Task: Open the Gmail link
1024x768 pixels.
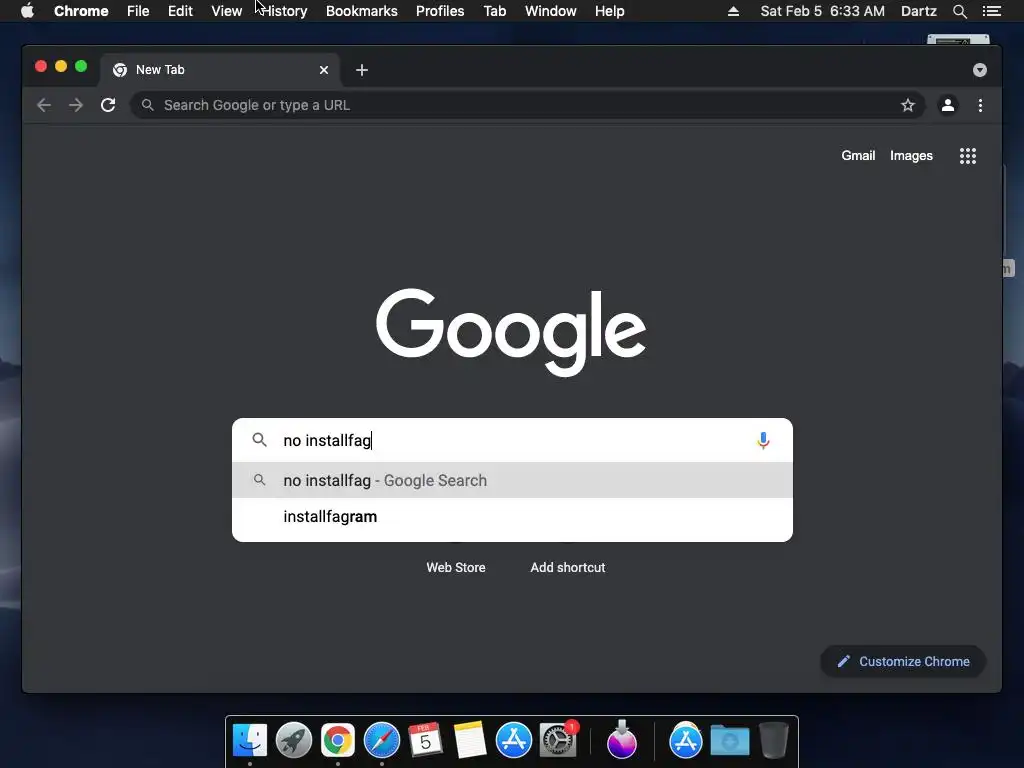Action: click(858, 155)
